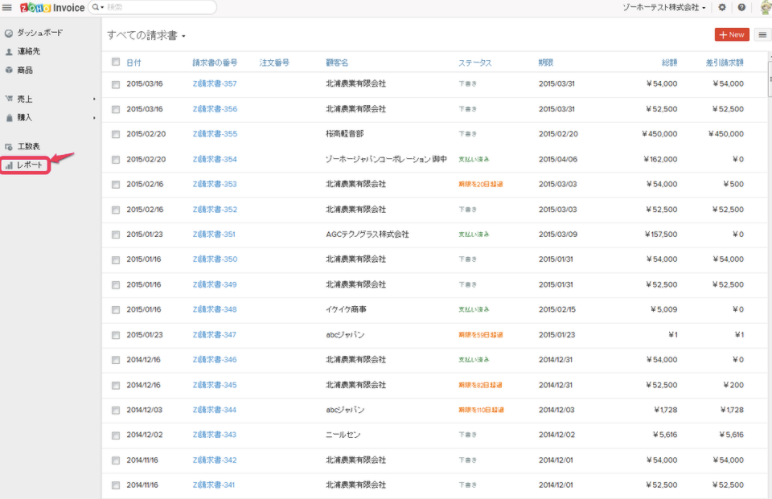This screenshot has height=499, width=772.
Task: Open invoice link Z請求書-354
Action: click(215, 159)
